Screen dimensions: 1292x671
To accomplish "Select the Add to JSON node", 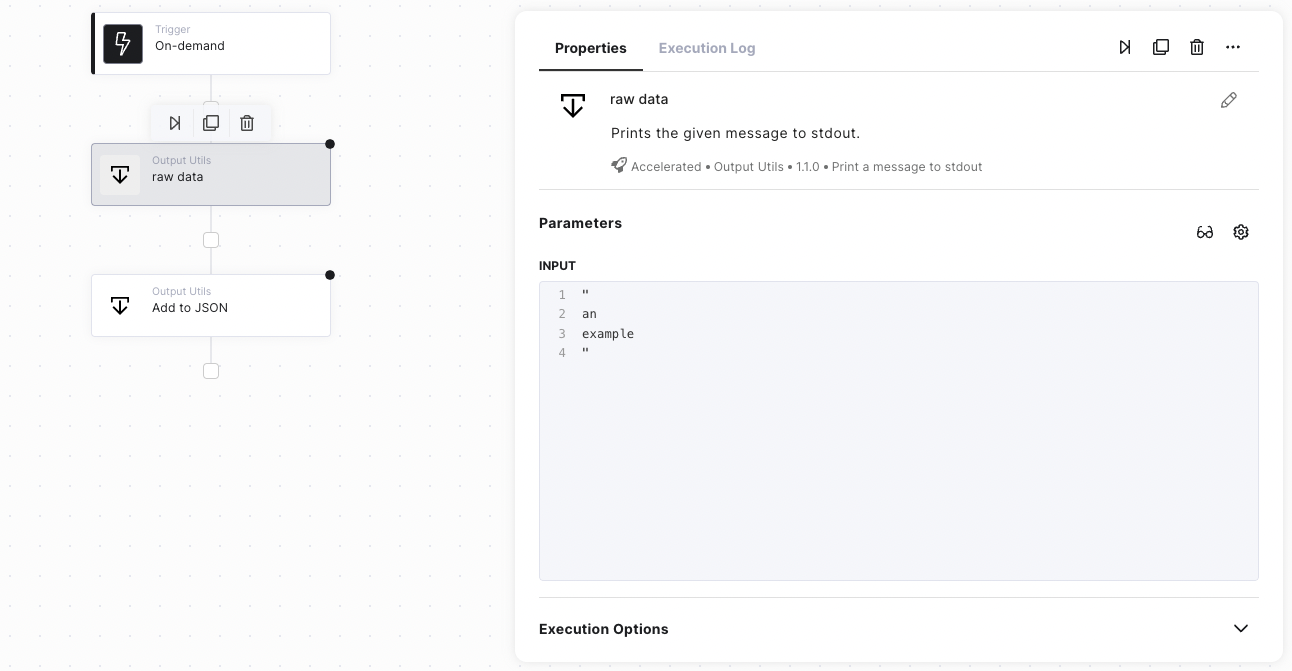I will click(211, 306).
